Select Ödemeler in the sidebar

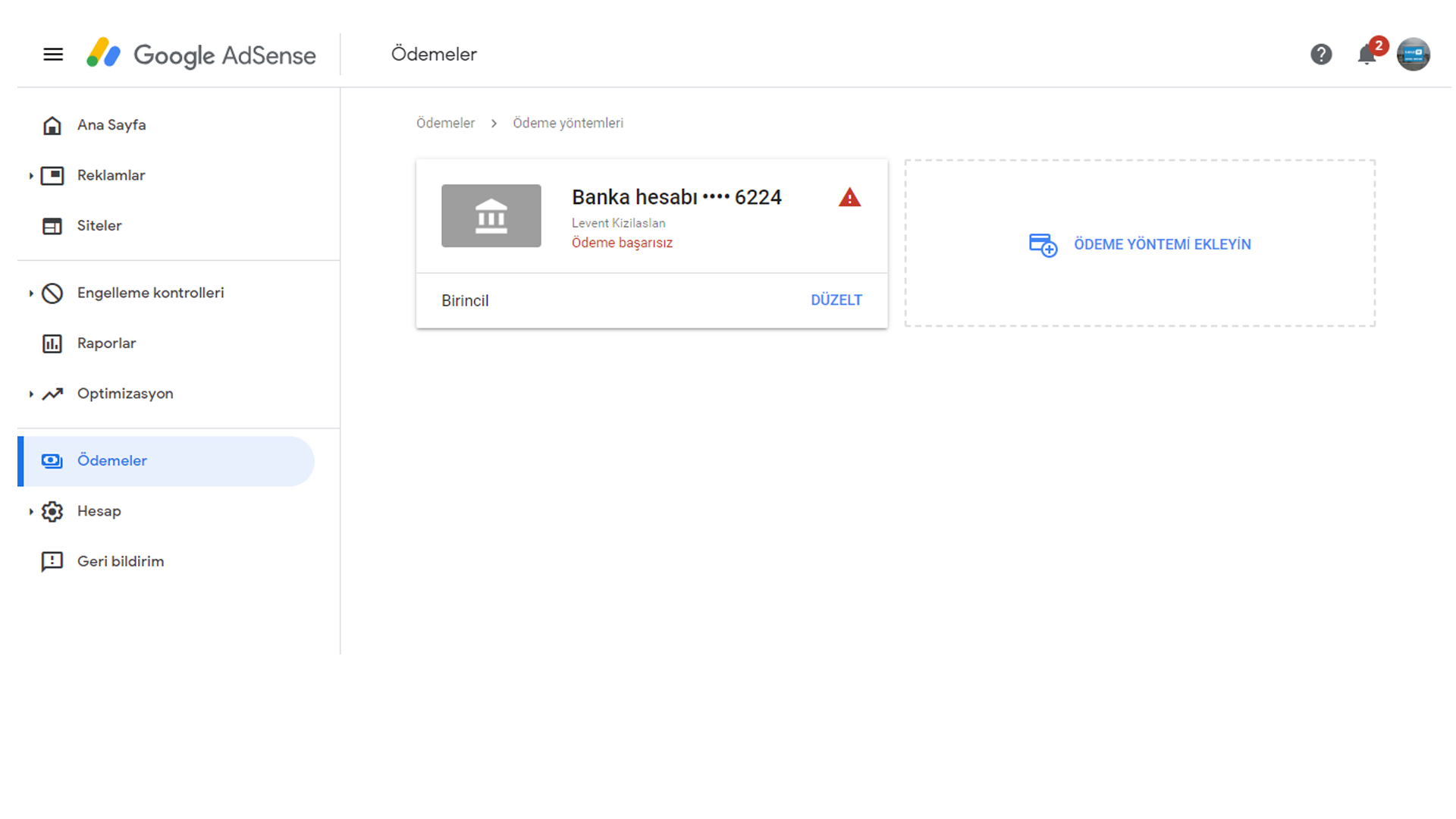(x=112, y=461)
